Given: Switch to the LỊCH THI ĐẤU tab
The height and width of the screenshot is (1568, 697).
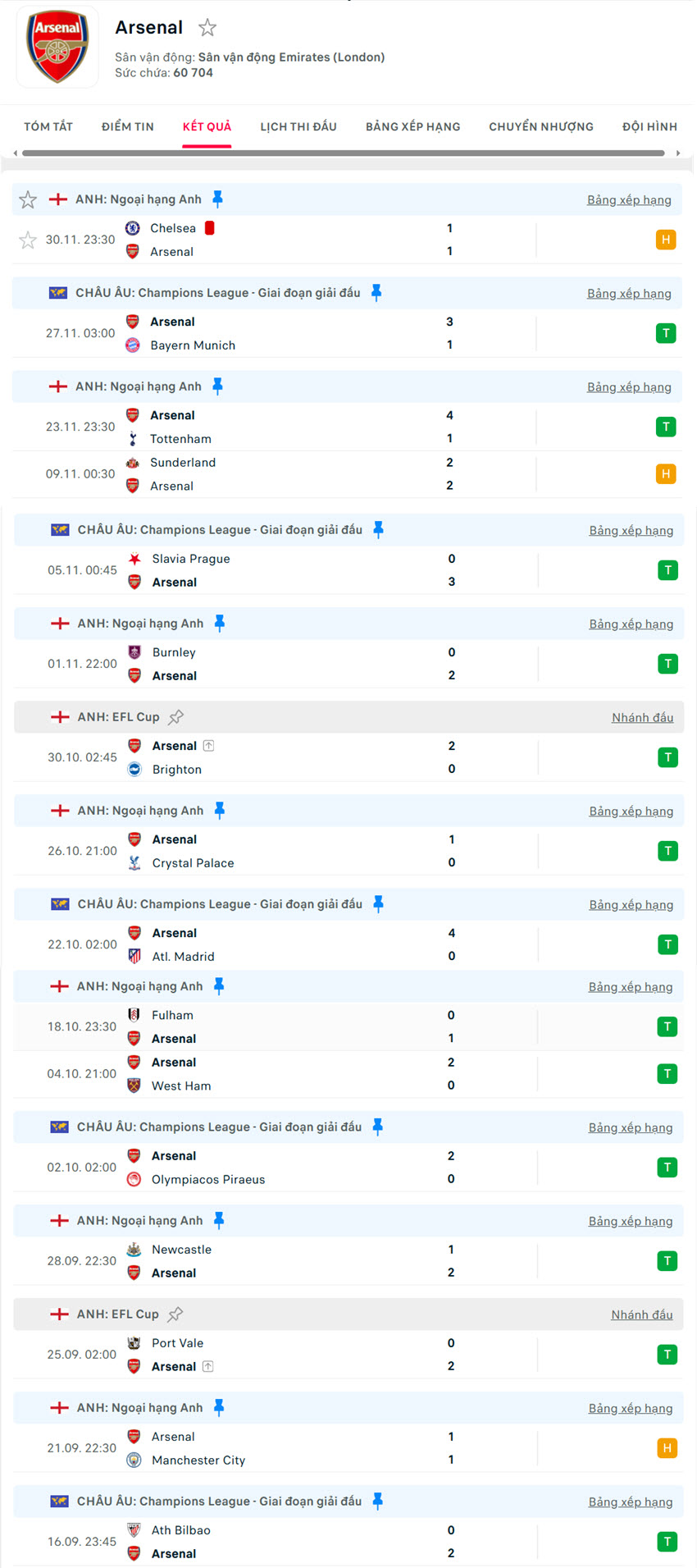Looking at the screenshot, I should pos(298,126).
